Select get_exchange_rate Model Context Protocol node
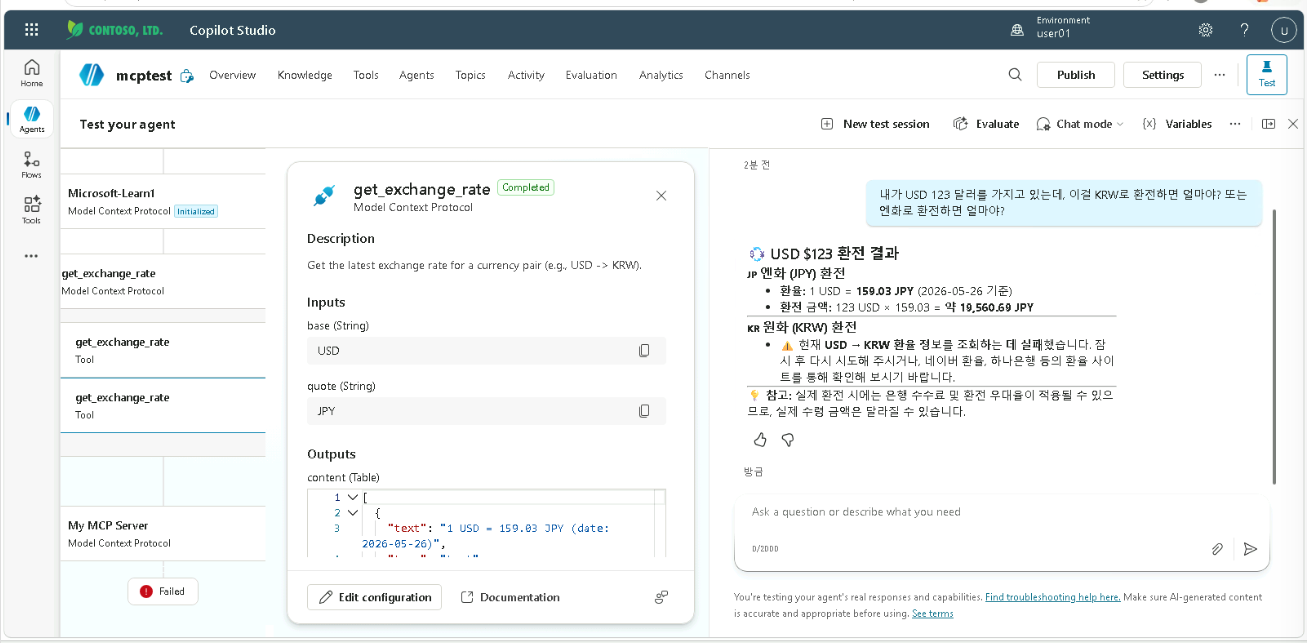1307x643 pixels. [x=163, y=281]
